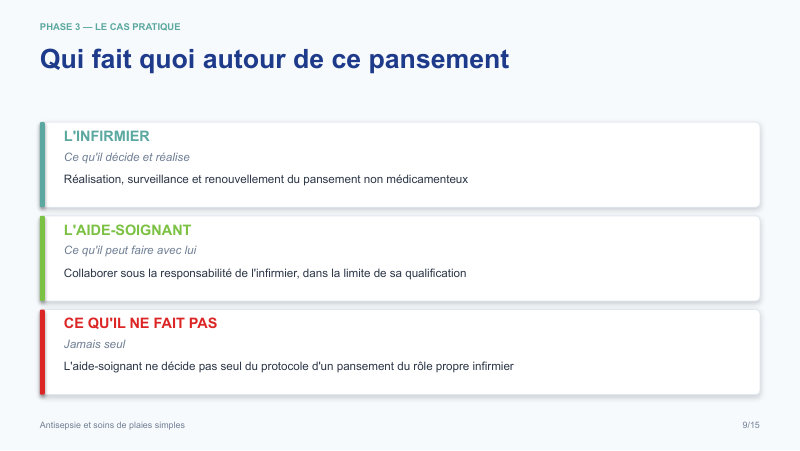Click text 'Collaborer sous la responsabilité de l'infirmier'
Screen dimensions: 800x451
(182, 273)
